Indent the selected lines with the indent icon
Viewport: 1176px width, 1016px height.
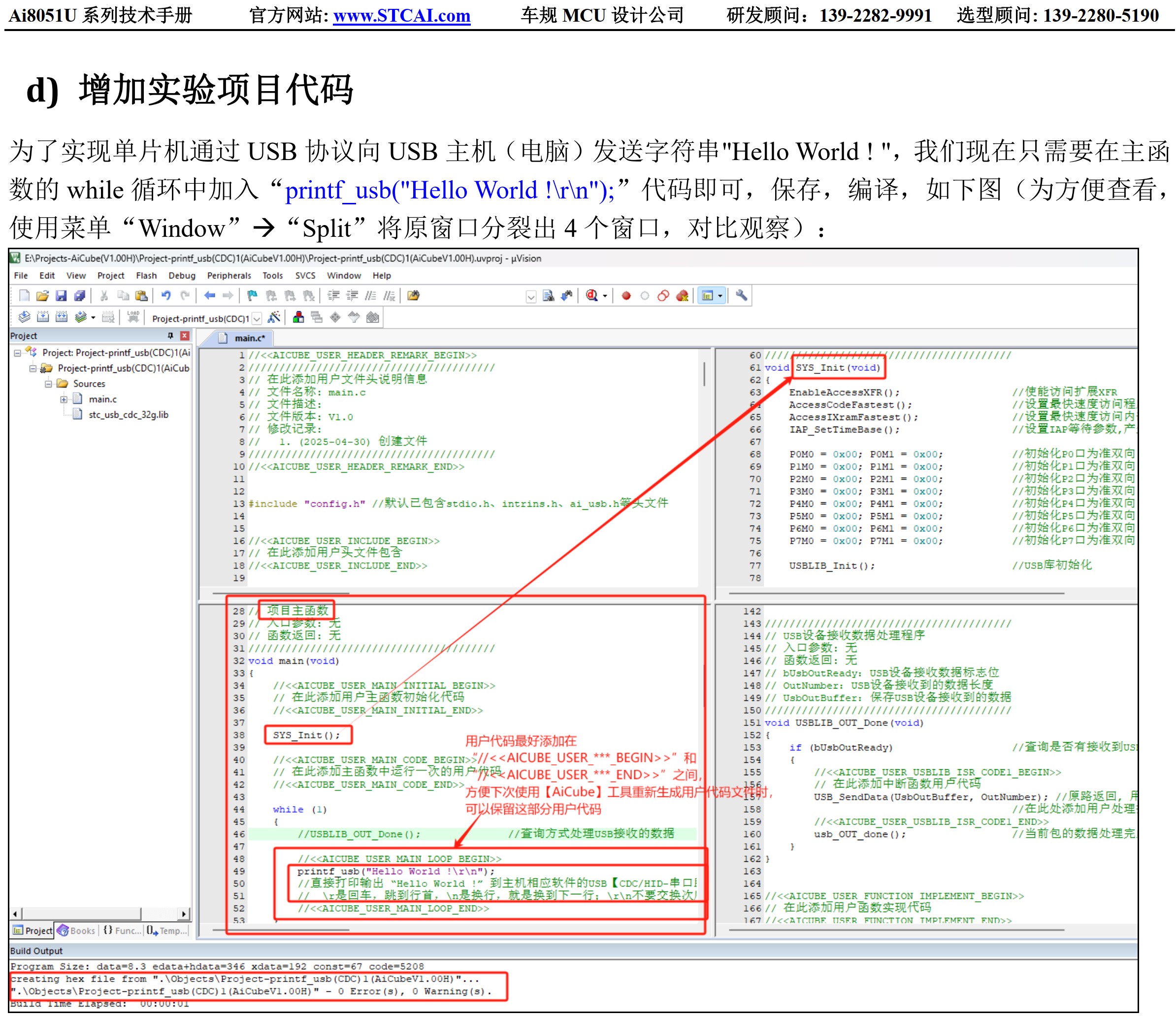[334, 295]
